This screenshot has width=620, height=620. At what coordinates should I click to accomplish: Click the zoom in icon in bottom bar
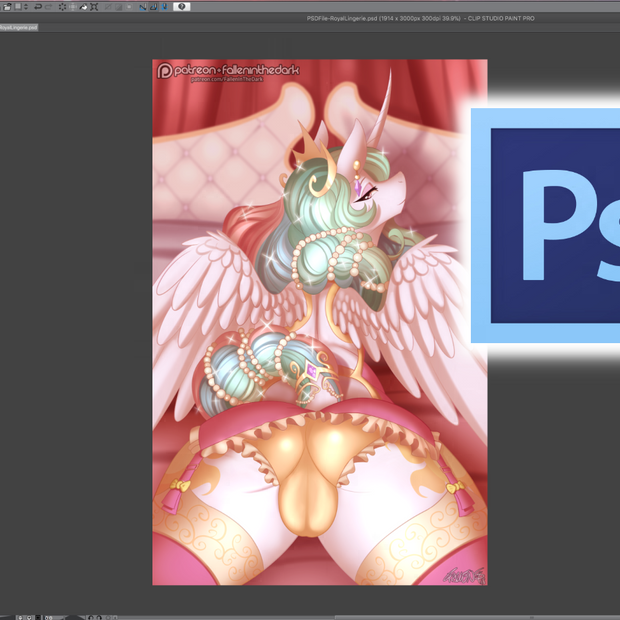point(29,618)
